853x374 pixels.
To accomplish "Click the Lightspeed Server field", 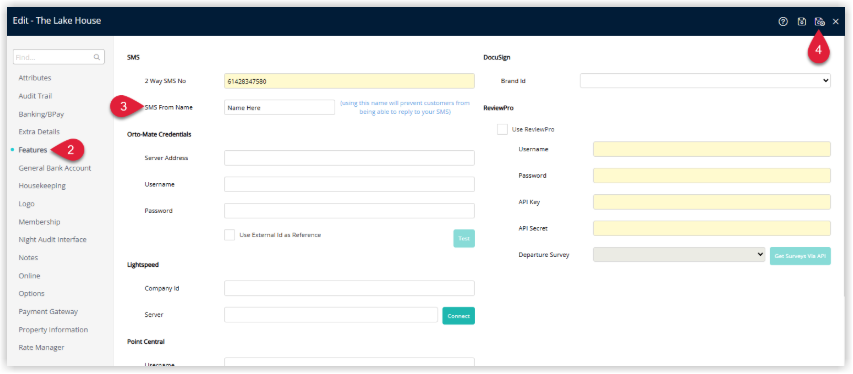I will pyautogui.click(x=331, y=315).
